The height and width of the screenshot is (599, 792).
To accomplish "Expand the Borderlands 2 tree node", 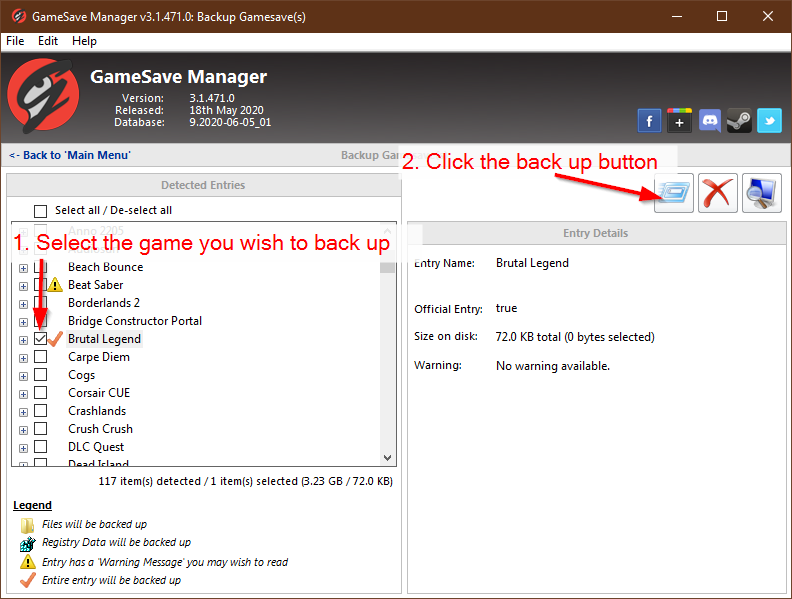I will [x=23, y=304].
